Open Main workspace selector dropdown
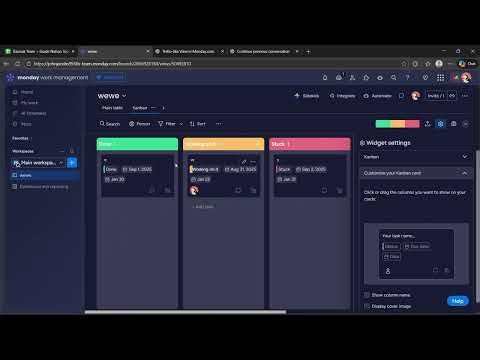Viewport: 480px width, 360px height. (x=38, y=163)
